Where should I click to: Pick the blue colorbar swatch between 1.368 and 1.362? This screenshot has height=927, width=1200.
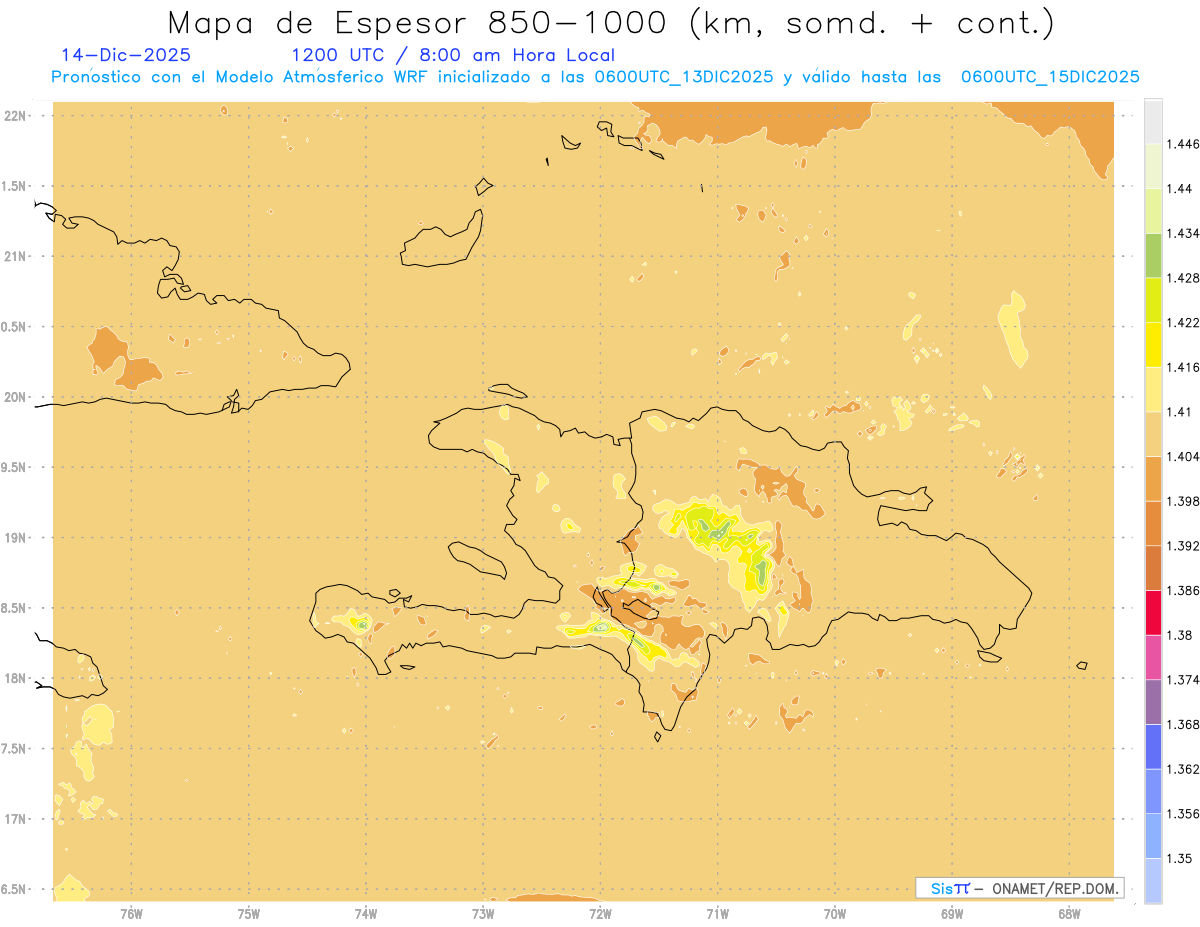tap(1153, 746)
